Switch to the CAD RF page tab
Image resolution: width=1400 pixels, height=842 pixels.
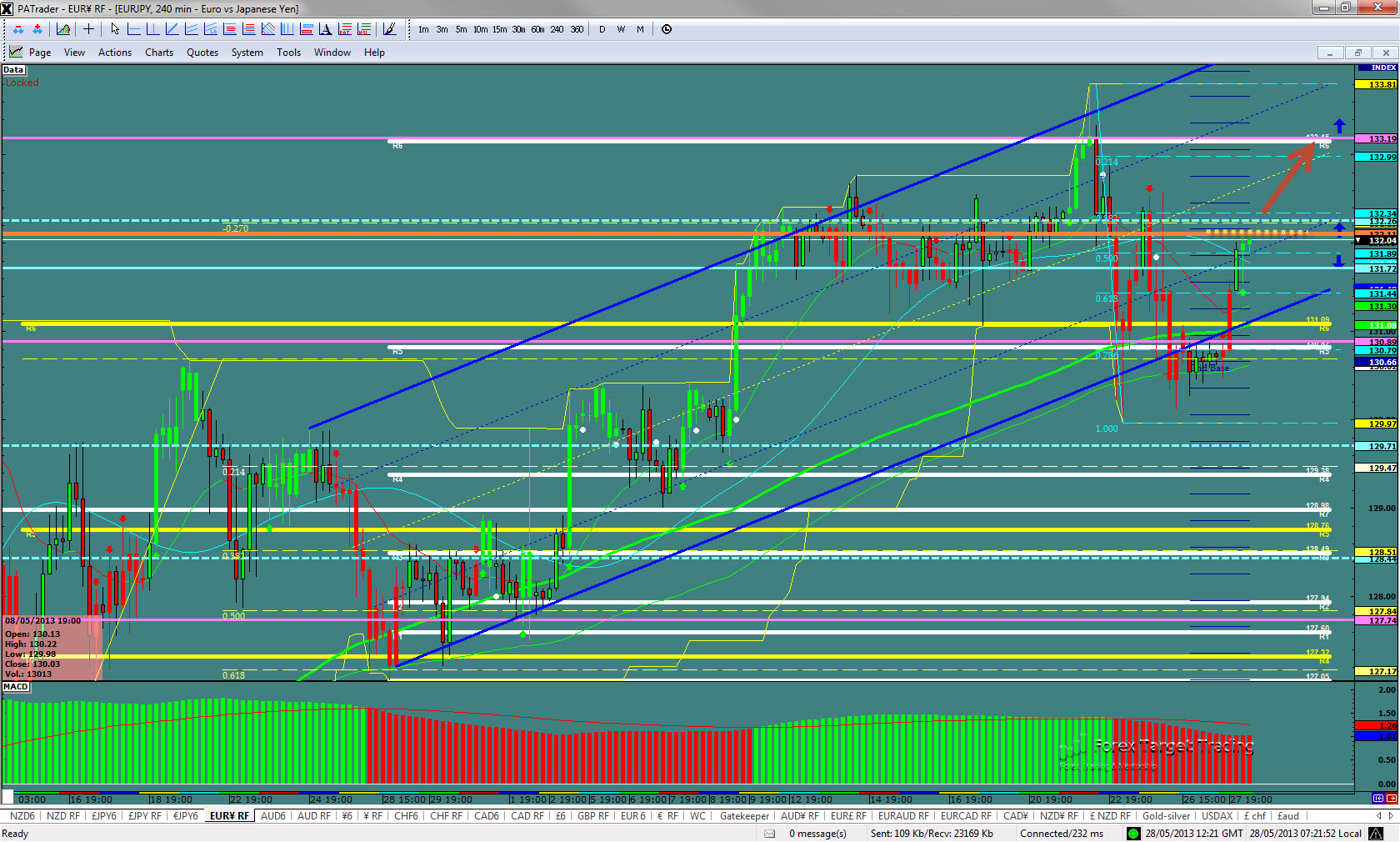click(x=527, y=816)
